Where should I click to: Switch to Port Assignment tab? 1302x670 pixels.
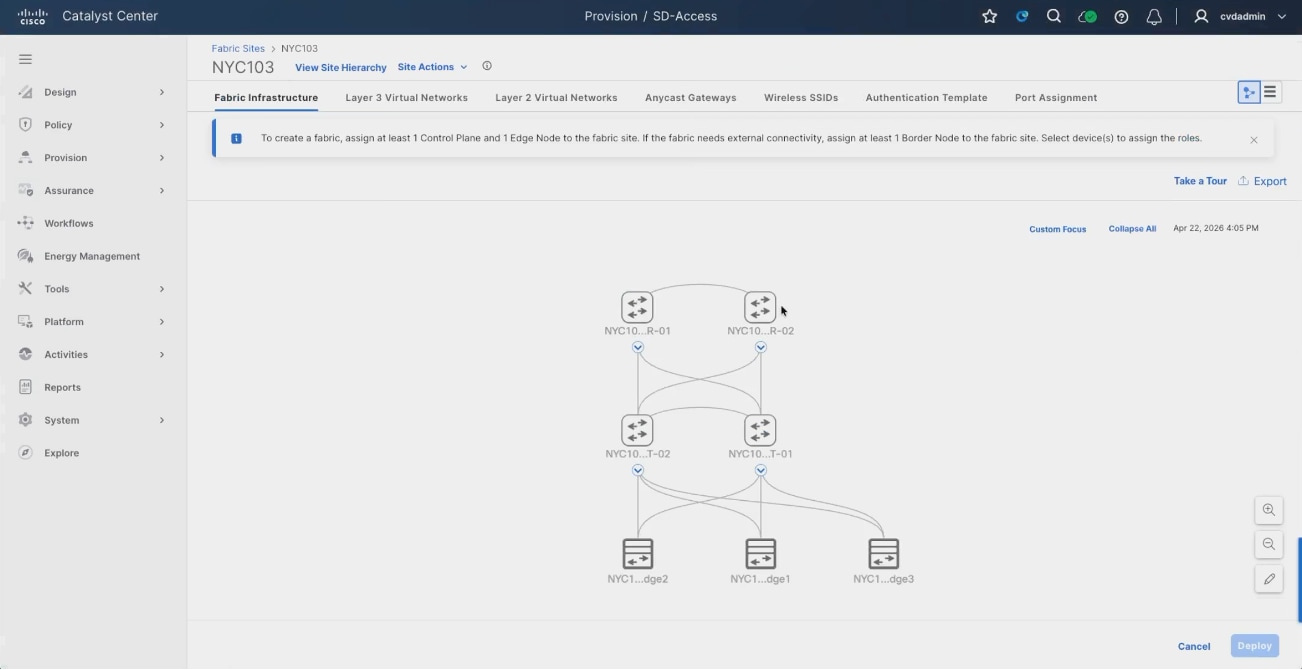(1056, 98)
